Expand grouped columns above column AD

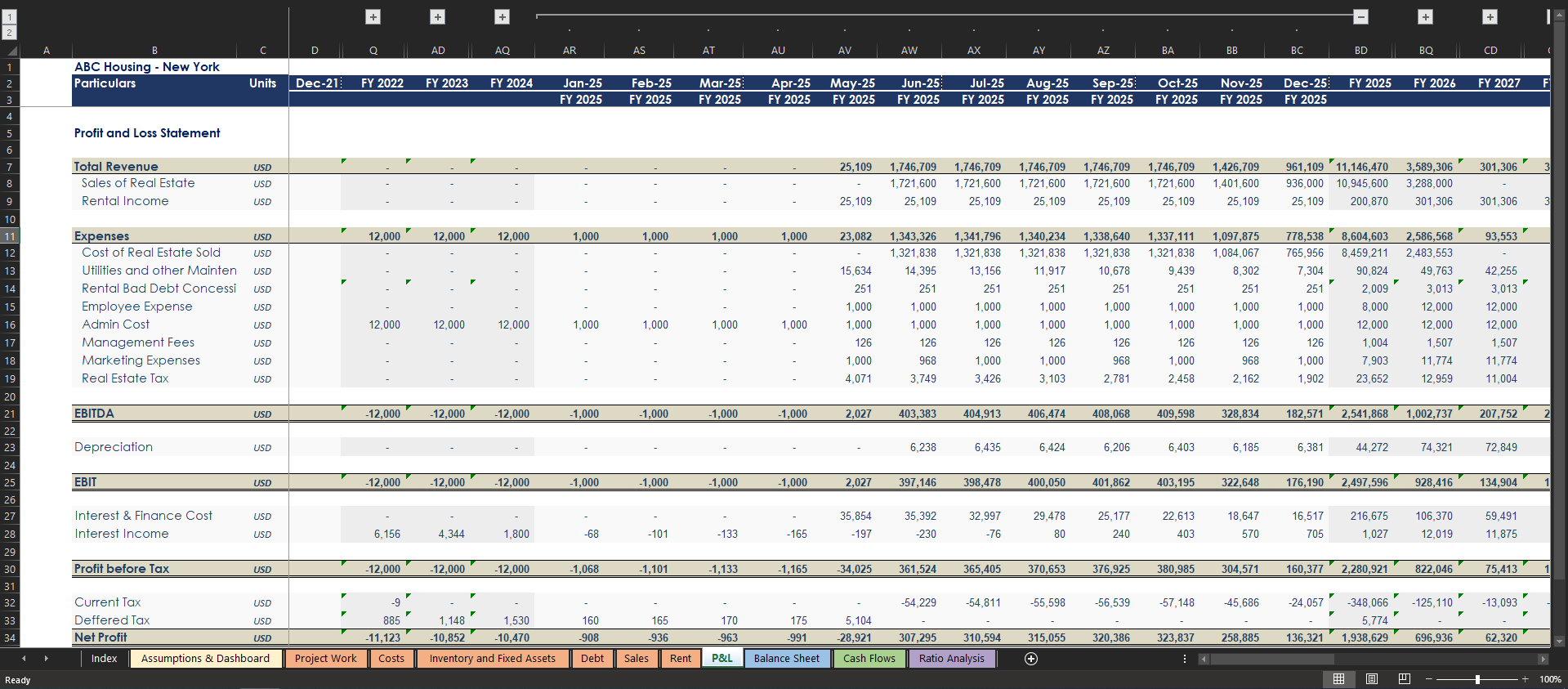coord(438,17)
